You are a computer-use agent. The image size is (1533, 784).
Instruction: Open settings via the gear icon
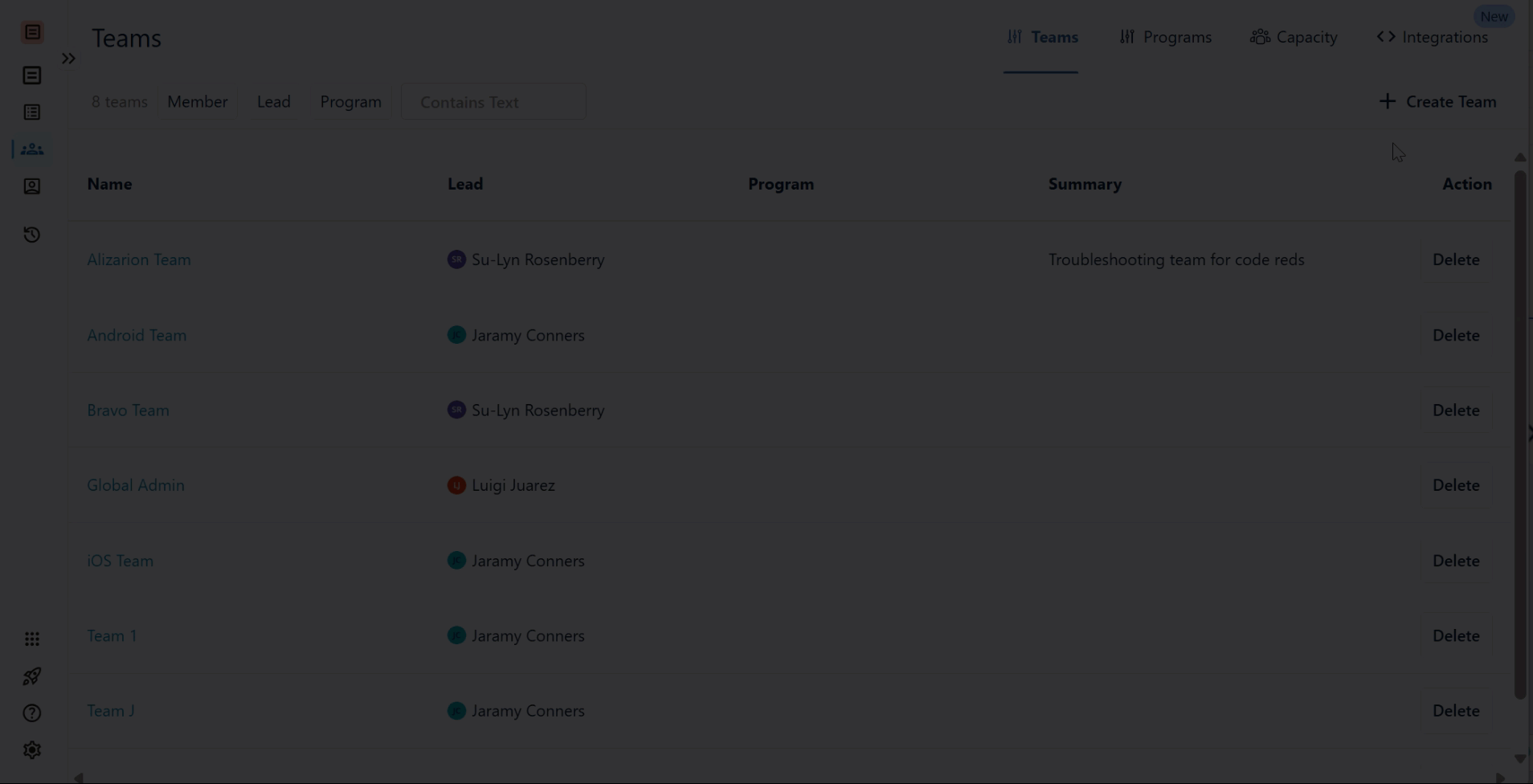pyautogui.click(x=32, y=749)
